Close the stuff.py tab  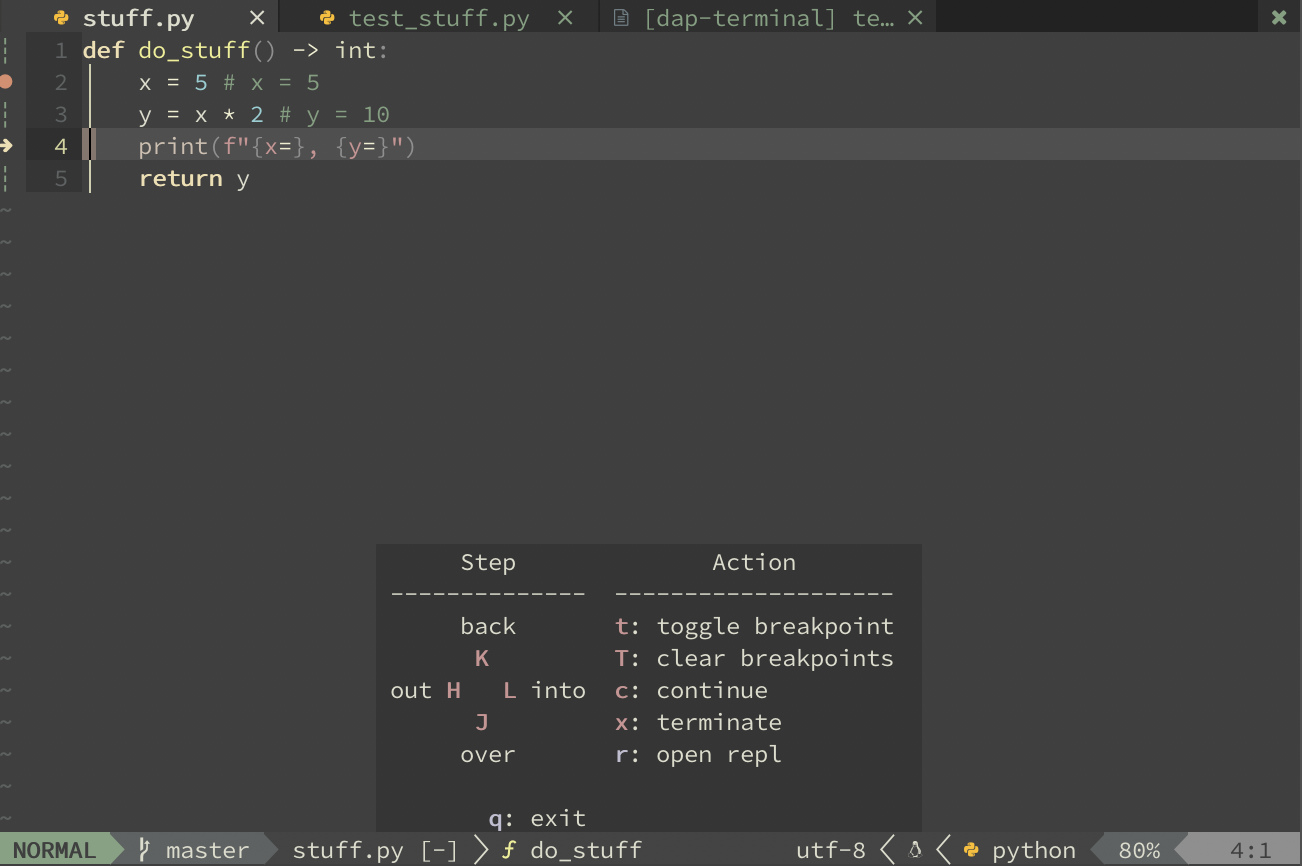tap(257, 18)
